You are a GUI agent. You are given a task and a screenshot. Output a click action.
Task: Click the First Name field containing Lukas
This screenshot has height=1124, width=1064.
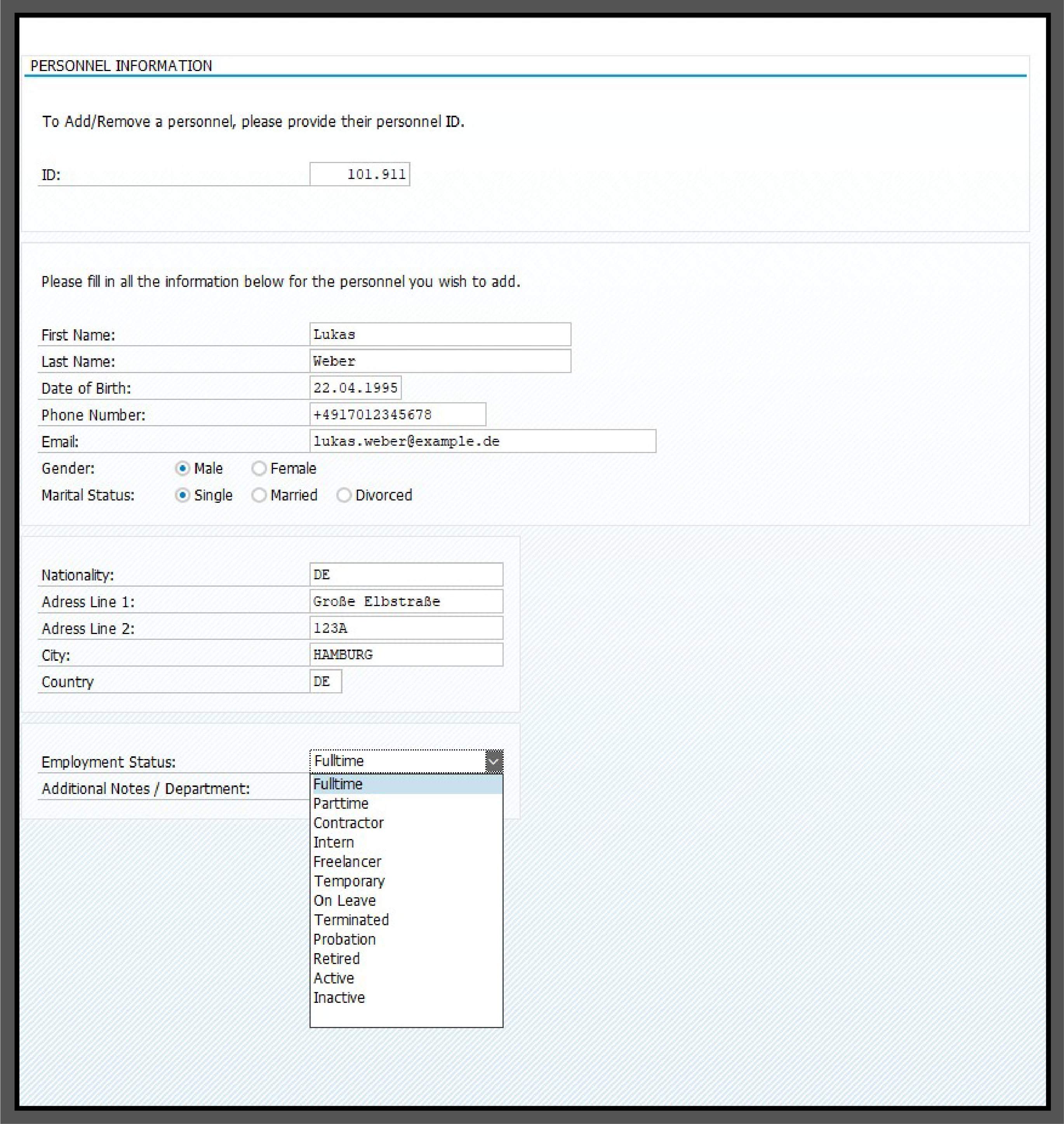(440, 334)
